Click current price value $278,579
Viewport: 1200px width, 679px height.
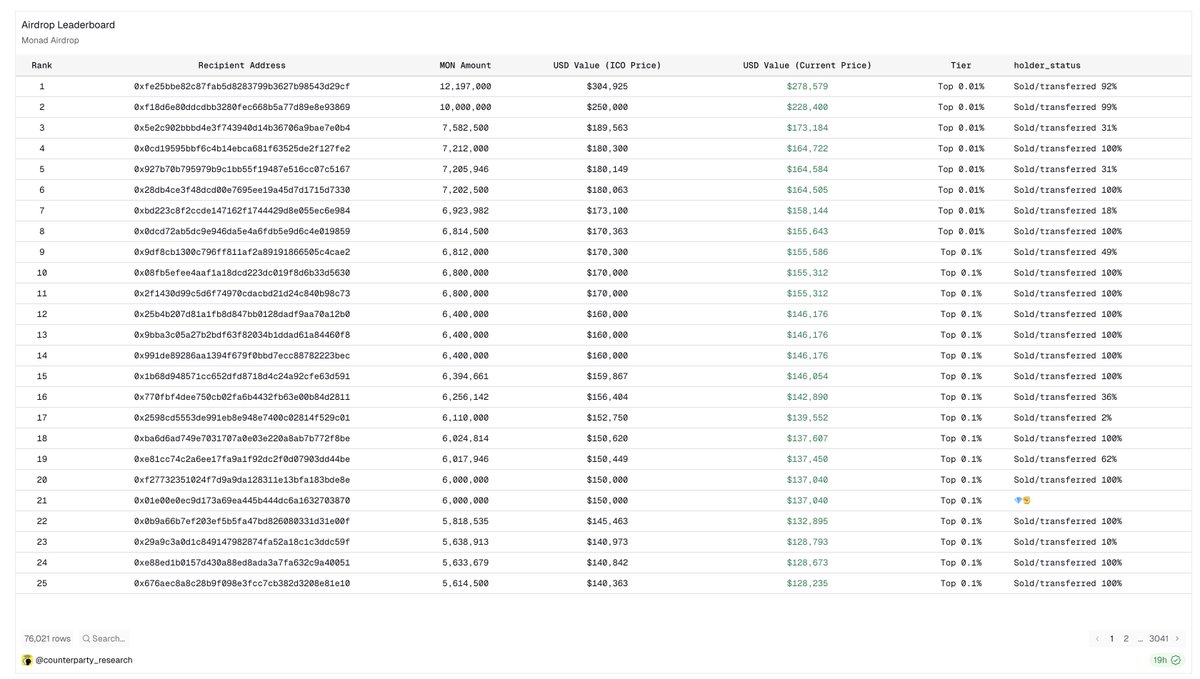coord(807,87)
